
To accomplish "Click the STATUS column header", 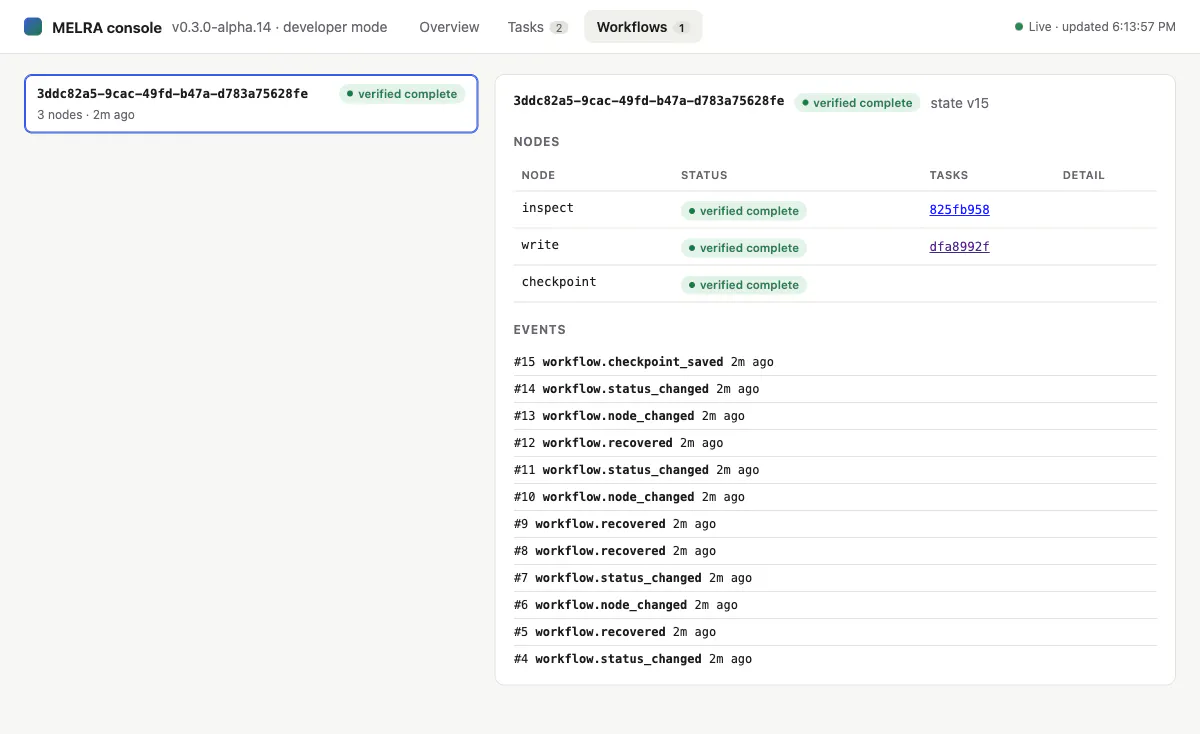I will click(x=704, y=175).
